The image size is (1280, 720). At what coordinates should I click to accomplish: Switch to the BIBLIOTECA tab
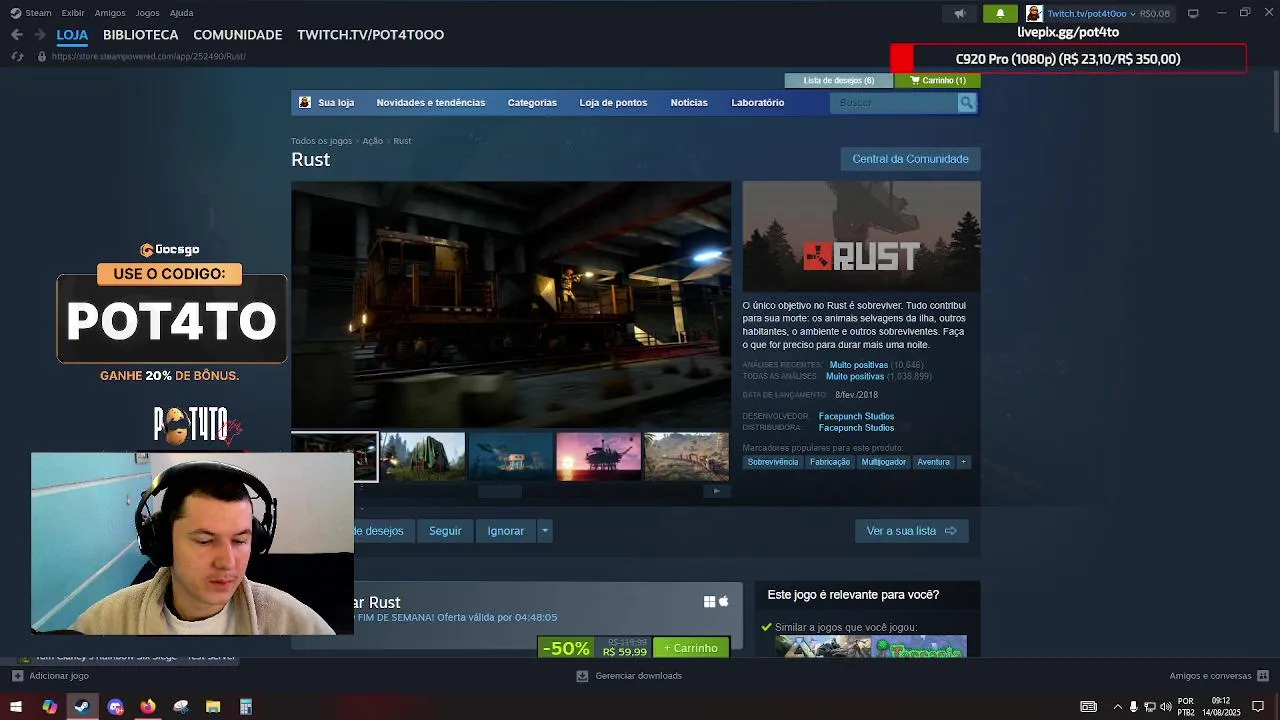point(141,34)
